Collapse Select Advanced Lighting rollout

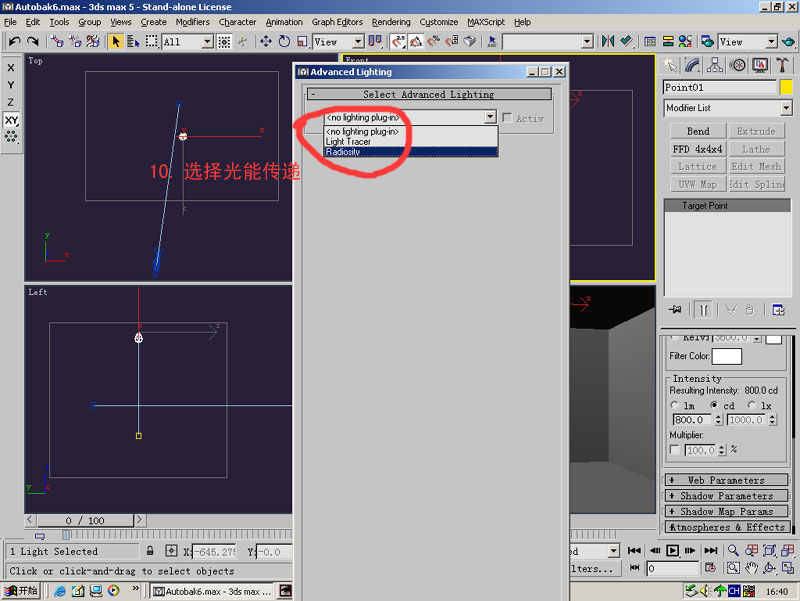[x=429, y=94]
